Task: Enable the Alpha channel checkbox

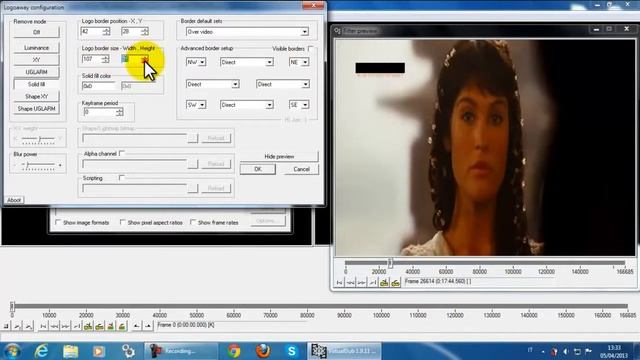Action: pos(122,153)
